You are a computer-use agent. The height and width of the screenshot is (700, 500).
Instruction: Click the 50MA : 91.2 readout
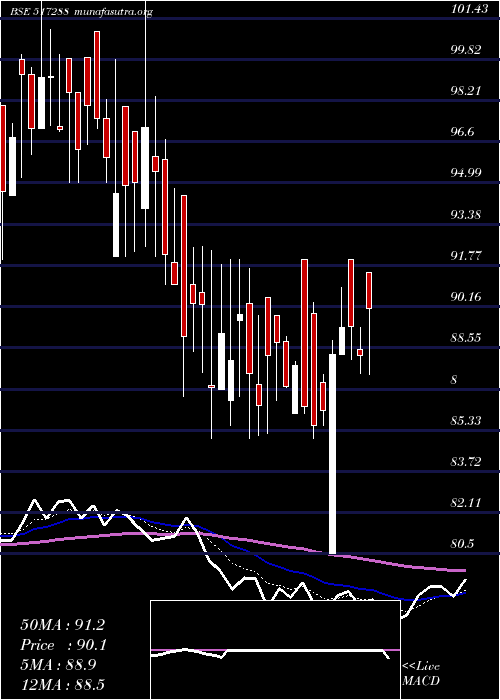[x=63, y=625]
